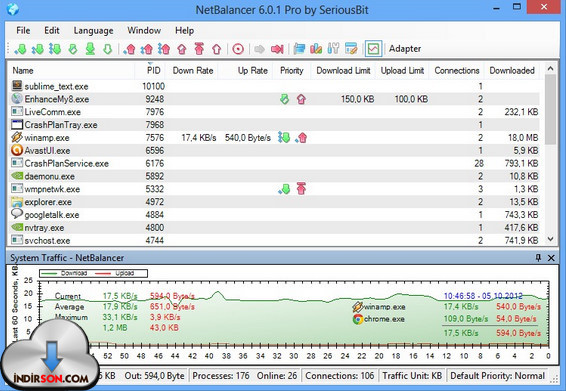Click the red circle target toolbar icon

pos(238,49)
